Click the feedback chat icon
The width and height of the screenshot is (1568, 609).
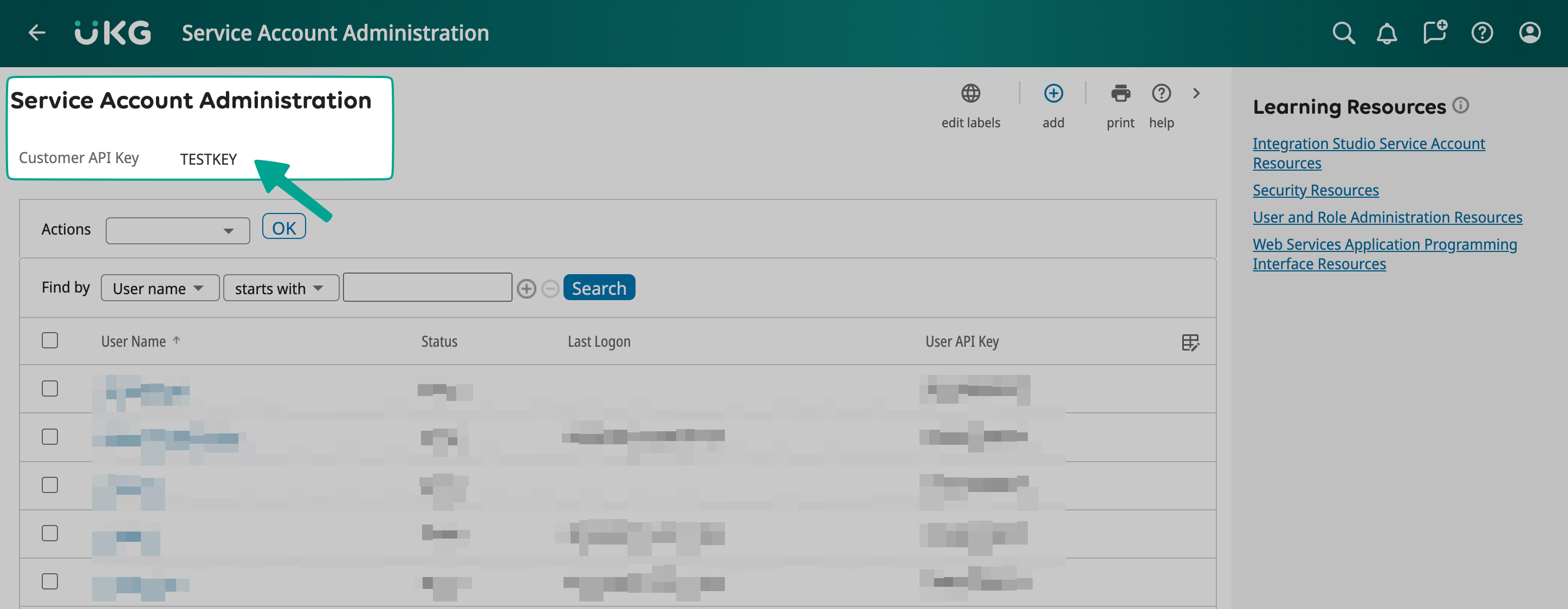1434,31
